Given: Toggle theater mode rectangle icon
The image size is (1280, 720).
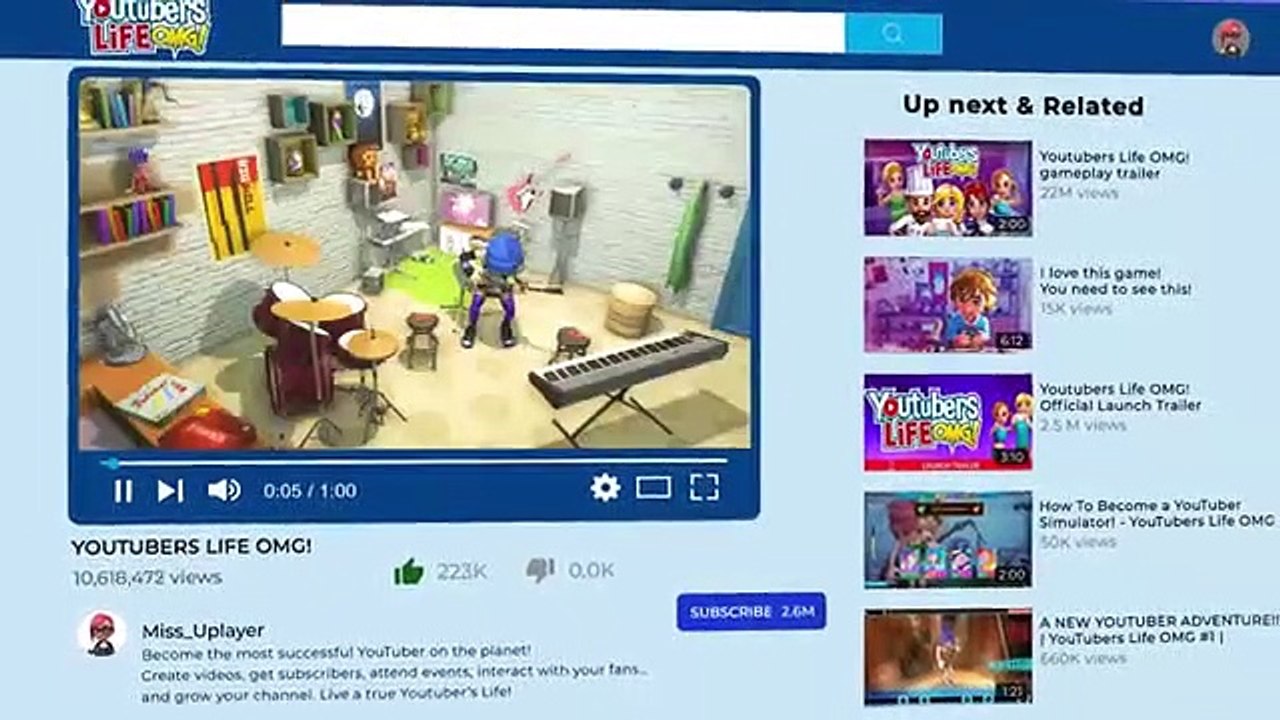Looking at the screenshot, I should pos(653,488).
